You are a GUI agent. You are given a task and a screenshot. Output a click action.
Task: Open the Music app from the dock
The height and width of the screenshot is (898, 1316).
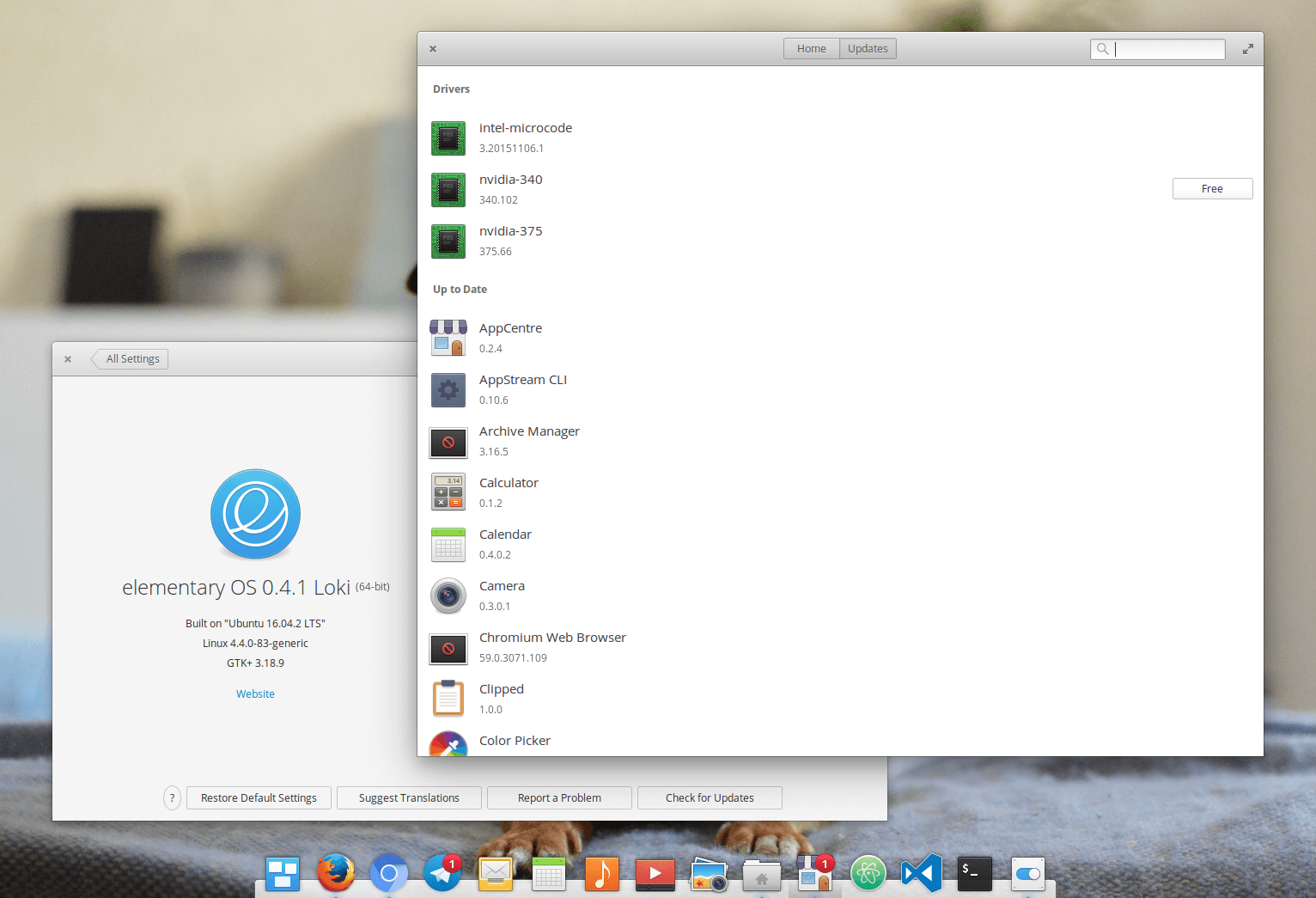click(602, 874)
